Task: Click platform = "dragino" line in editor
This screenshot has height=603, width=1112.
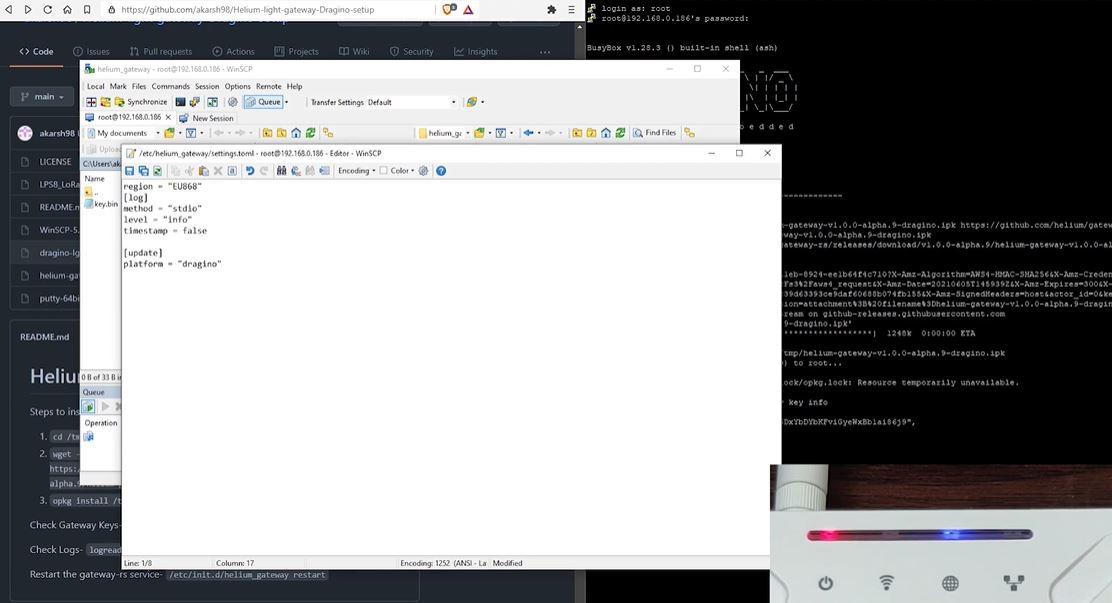Action: pyautogui.click(x=172, y=264)
